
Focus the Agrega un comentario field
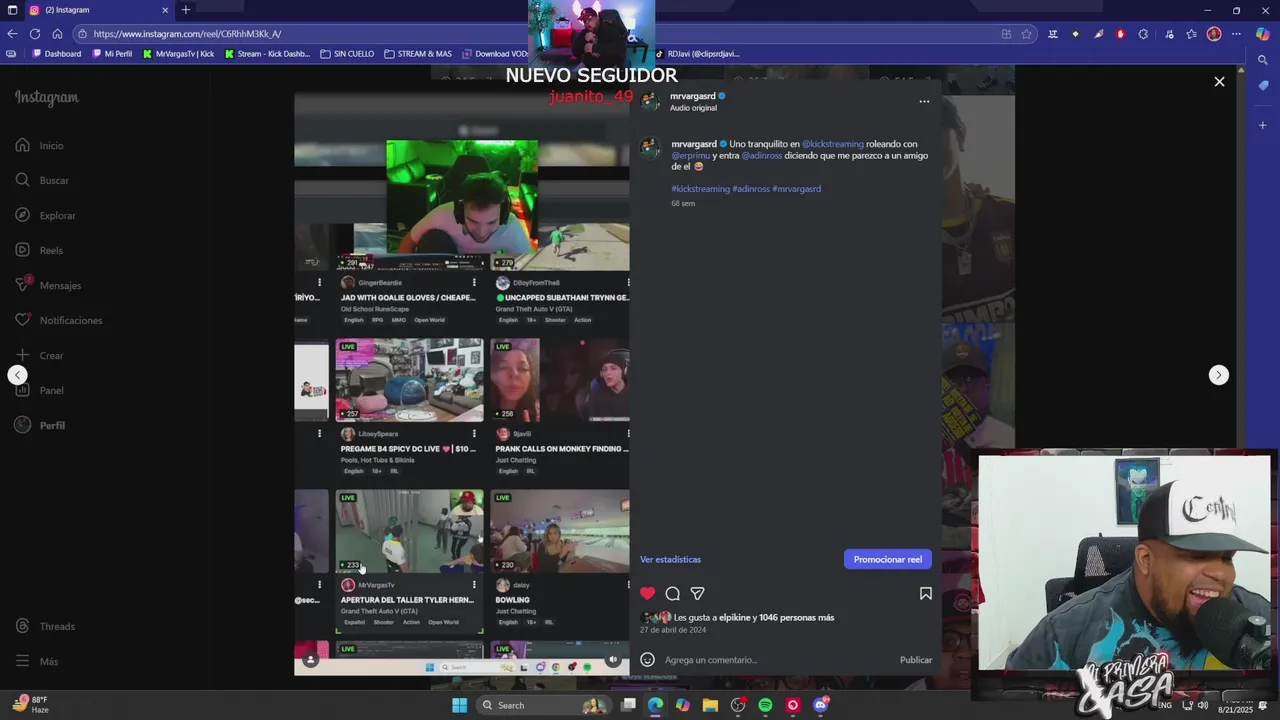pyautogui.click(x=776, y=660)
